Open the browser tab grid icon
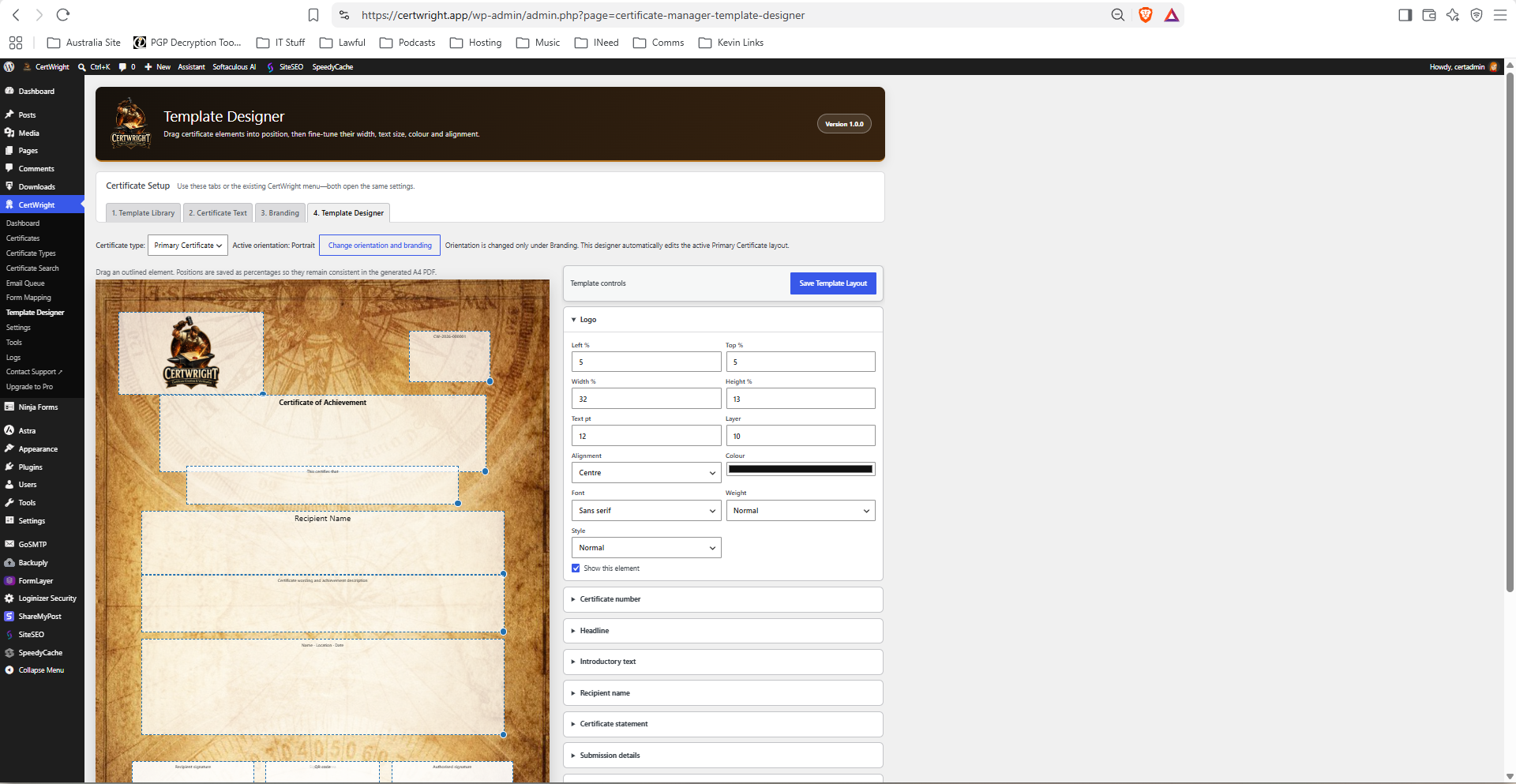Screen dimensions: 1516x784 click(x=16, y=43)
